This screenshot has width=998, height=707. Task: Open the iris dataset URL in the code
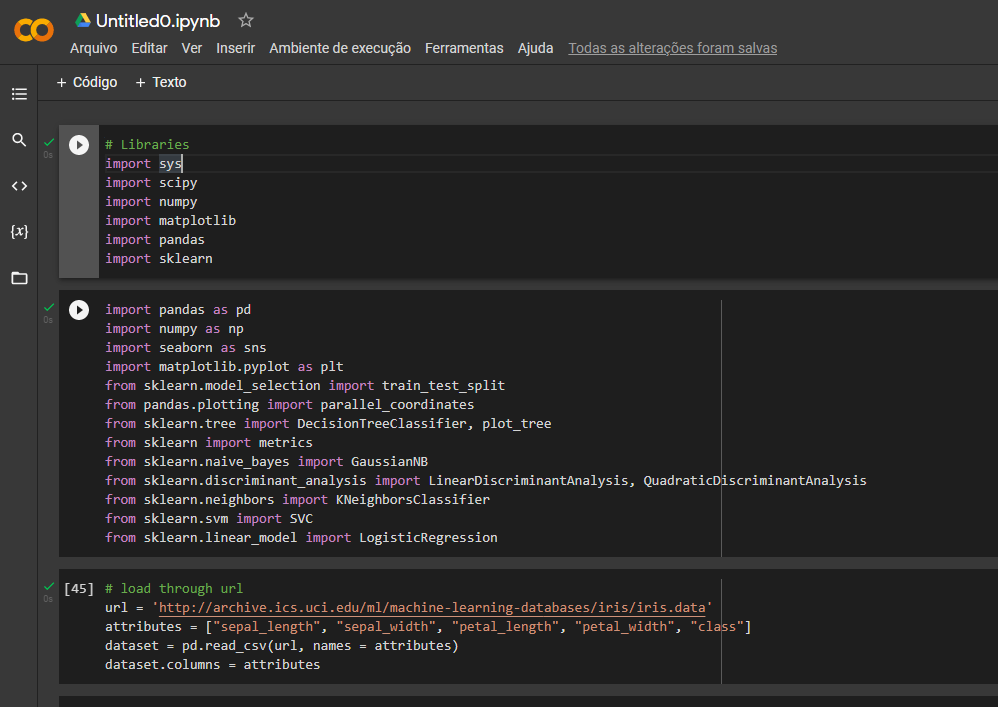pyautogui.click(x=420, y=607)
